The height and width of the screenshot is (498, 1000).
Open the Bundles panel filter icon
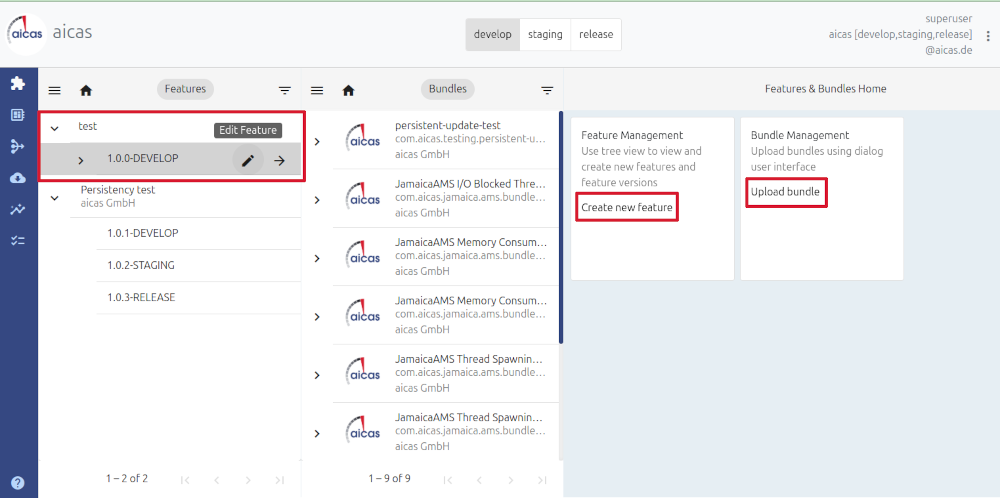click(x=547, y=90)
